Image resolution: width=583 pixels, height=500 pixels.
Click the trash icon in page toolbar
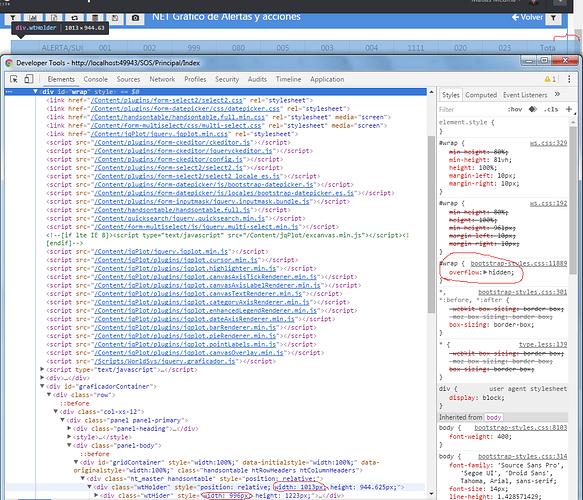tap(95, 18)
